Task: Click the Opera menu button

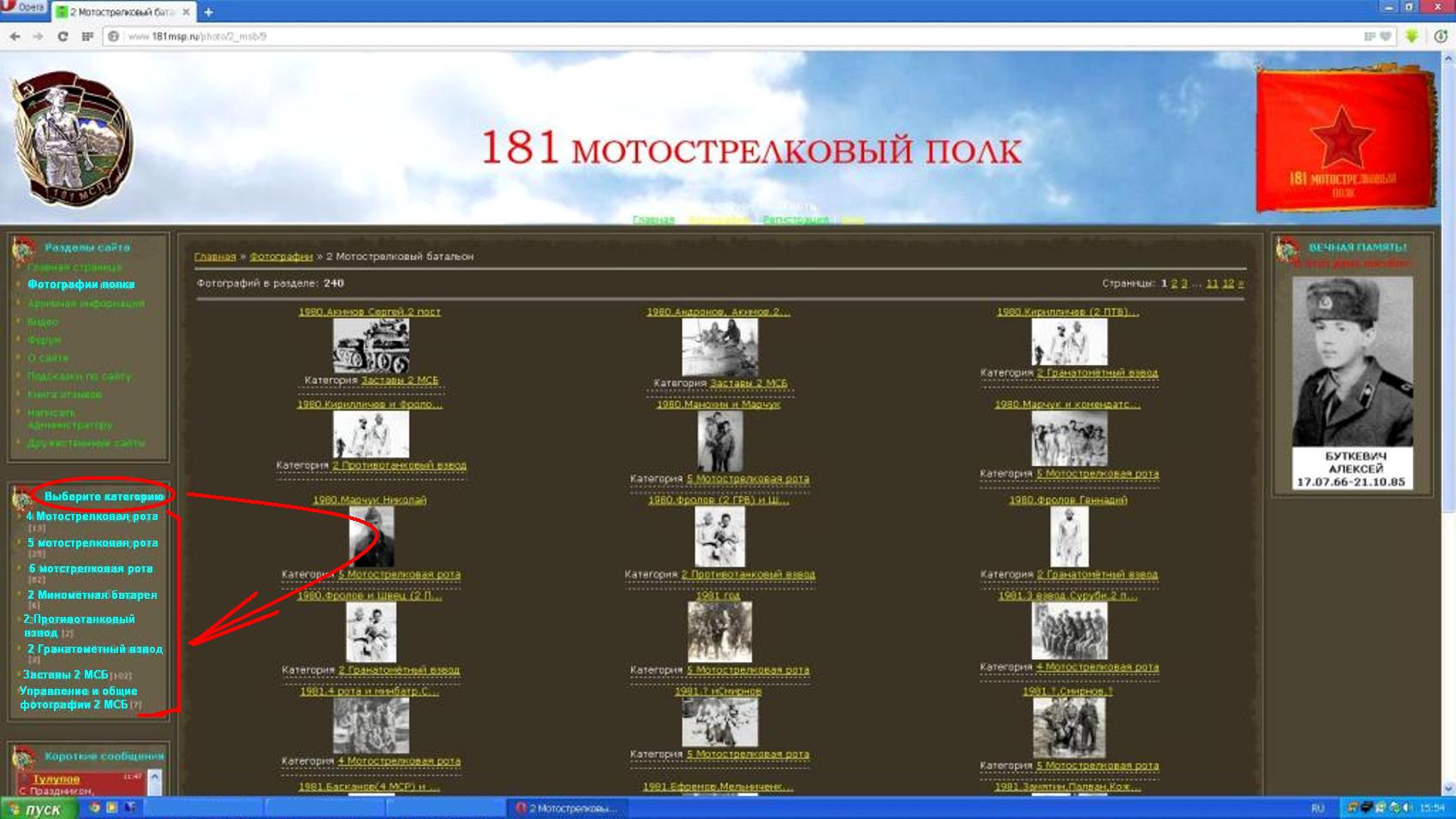Action: pyautogui.click(x=23, y=7)
